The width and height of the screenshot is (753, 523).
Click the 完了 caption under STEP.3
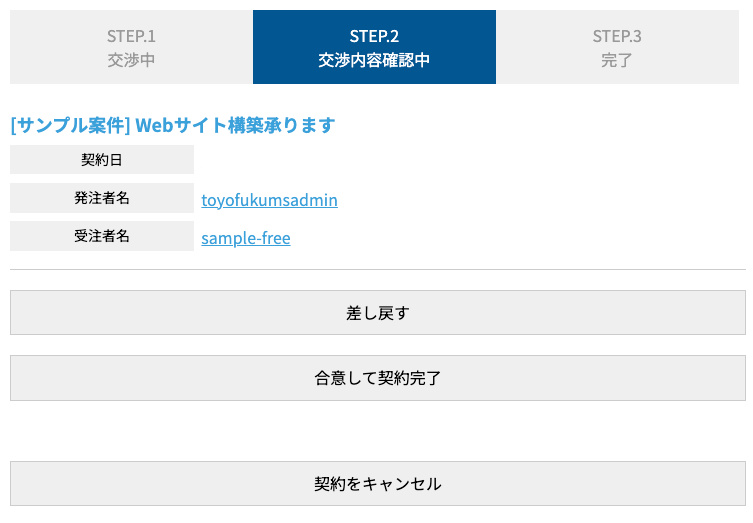click(x=617, y=60)
